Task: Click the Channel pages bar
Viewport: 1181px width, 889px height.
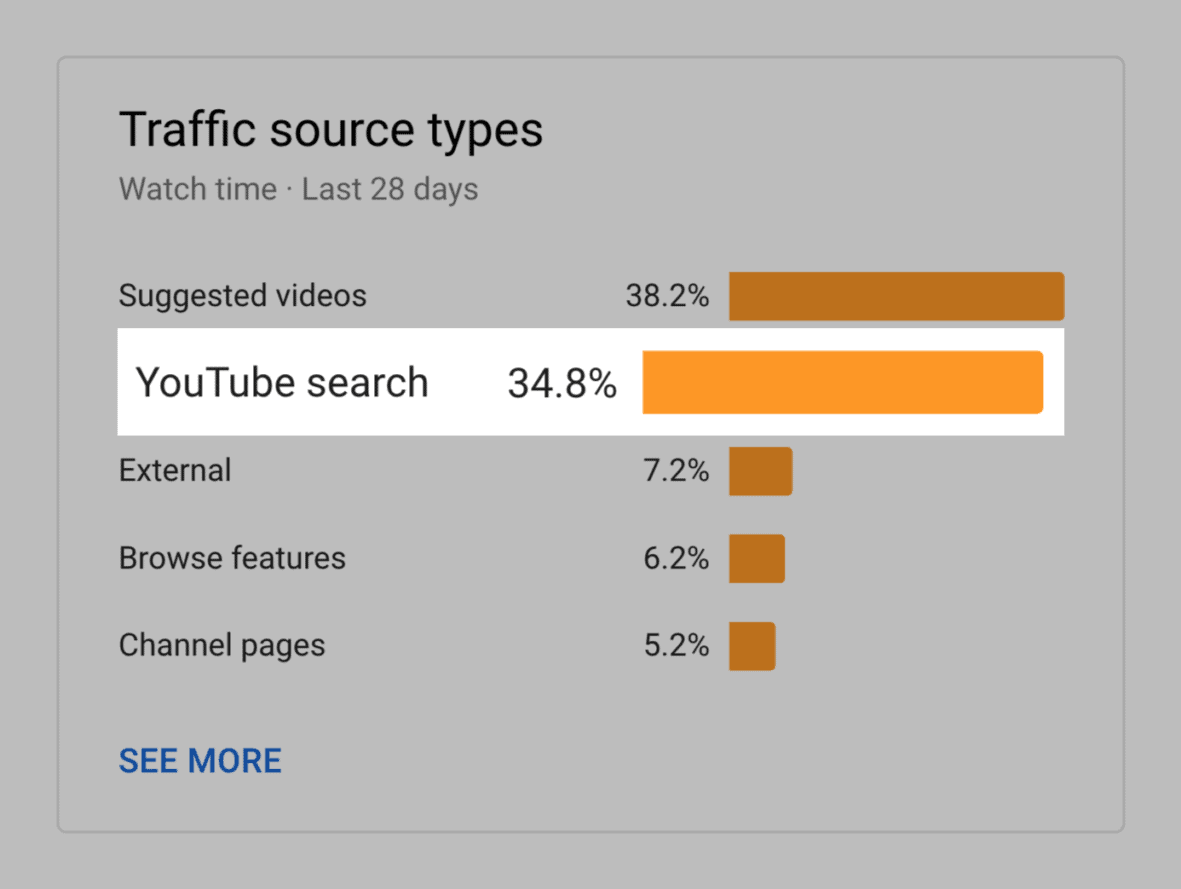Action: [752, 645]
